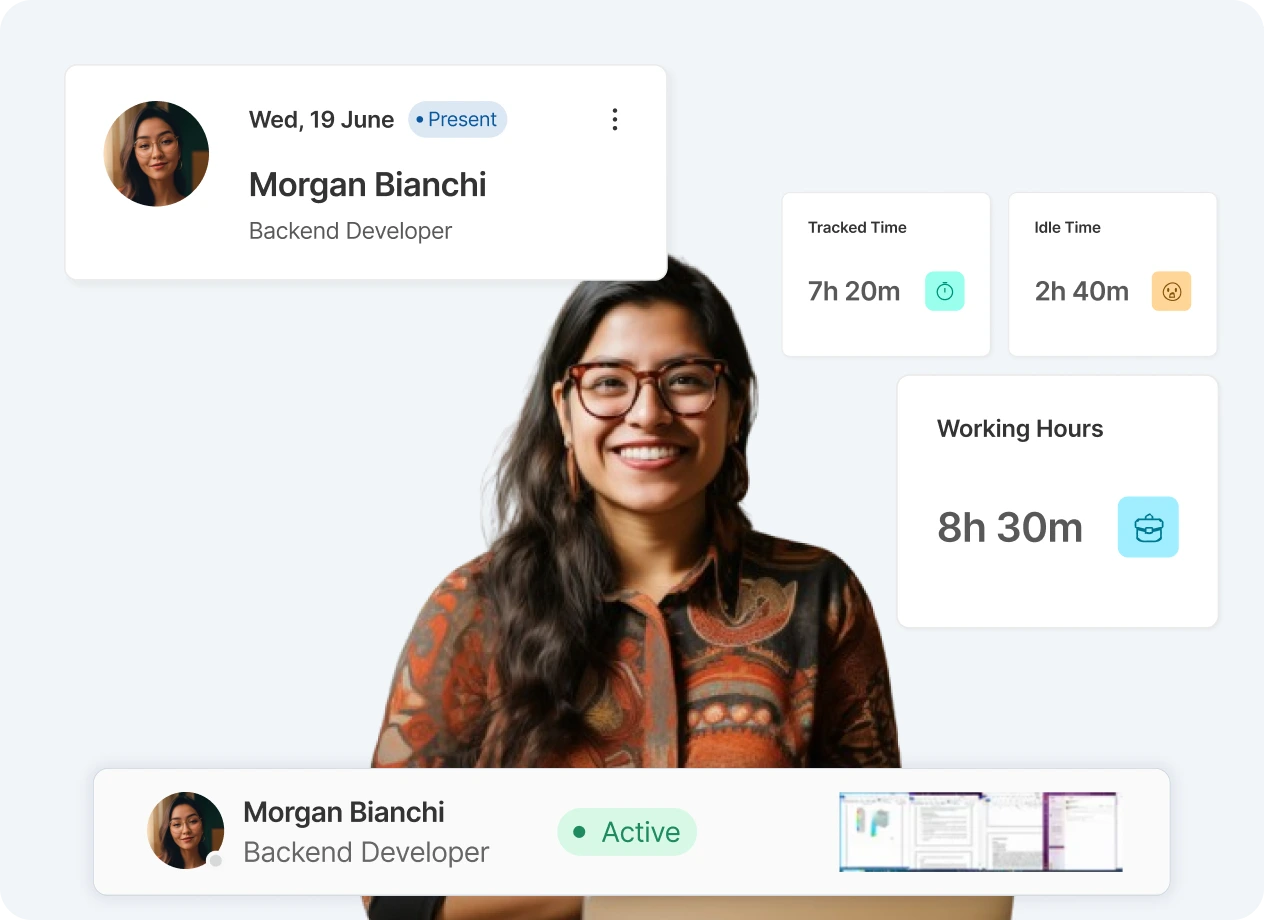Viewport: 1264px width, 920px height.
Task: Click the Working Hours heading
Action: [x=1020, y=429]
